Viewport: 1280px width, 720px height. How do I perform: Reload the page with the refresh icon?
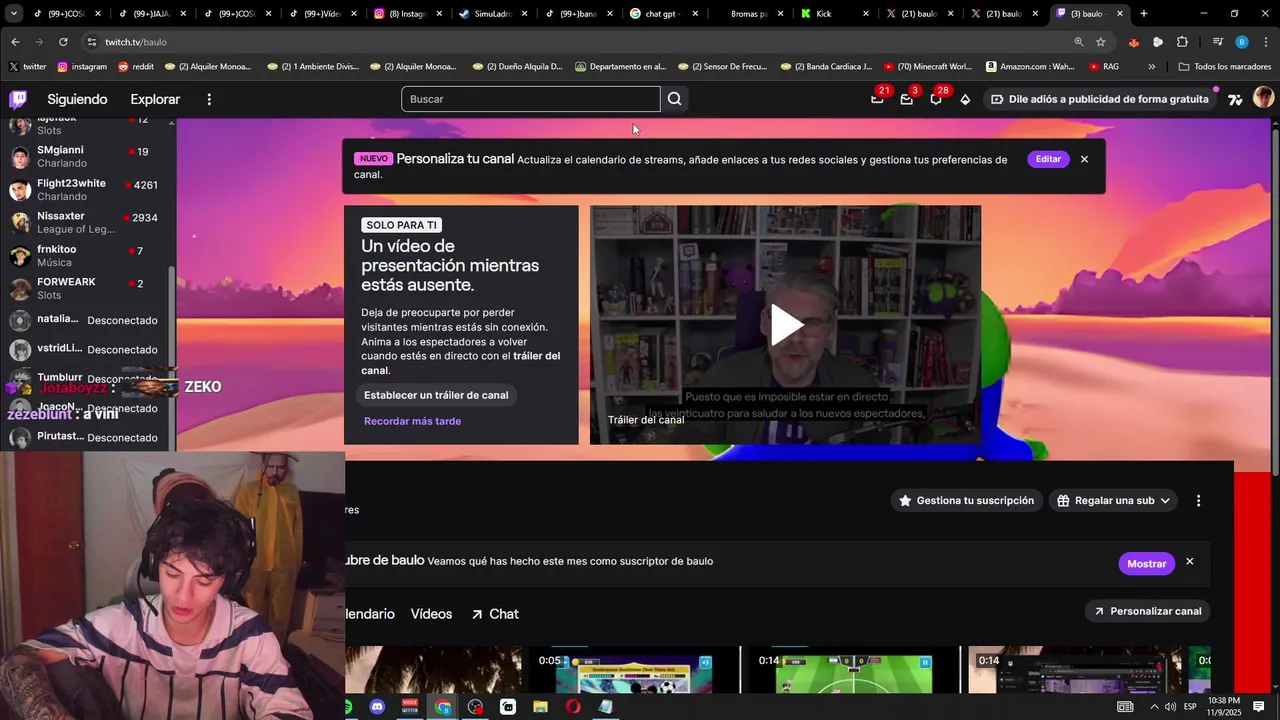(x=63, y=42)
